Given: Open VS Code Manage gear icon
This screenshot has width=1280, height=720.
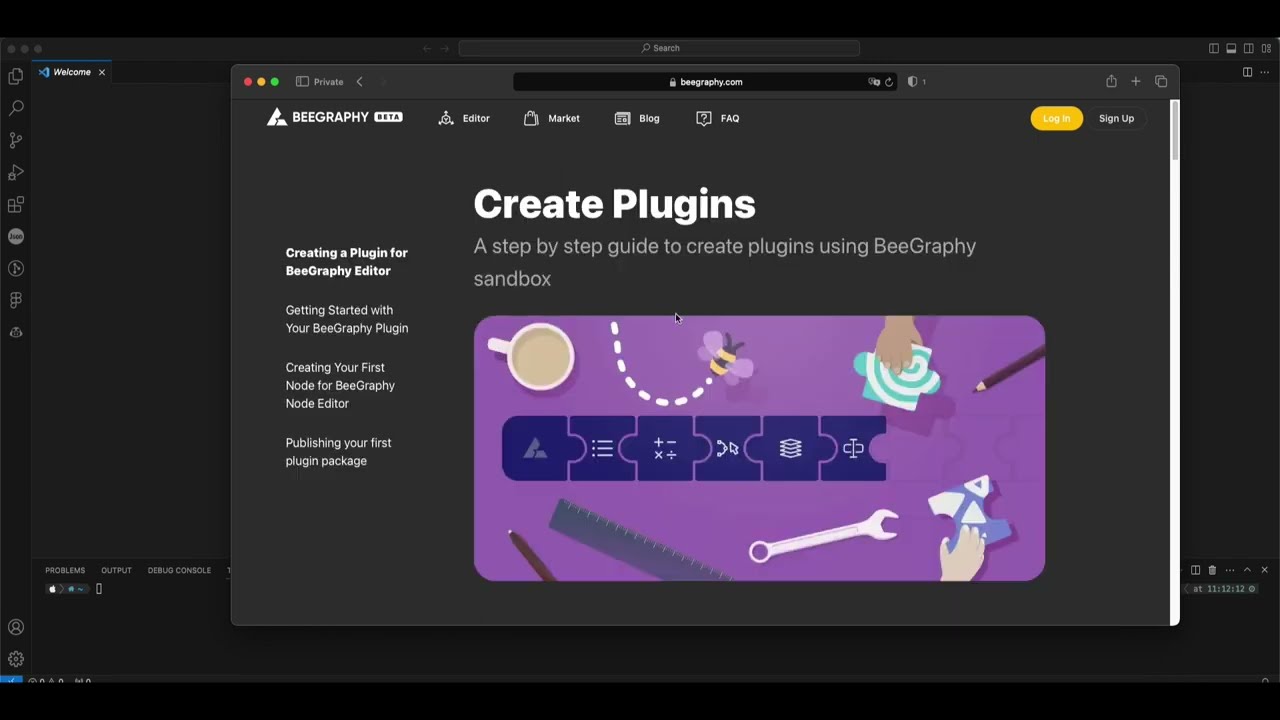Looking at the screenshot, I should click(16, 659).
